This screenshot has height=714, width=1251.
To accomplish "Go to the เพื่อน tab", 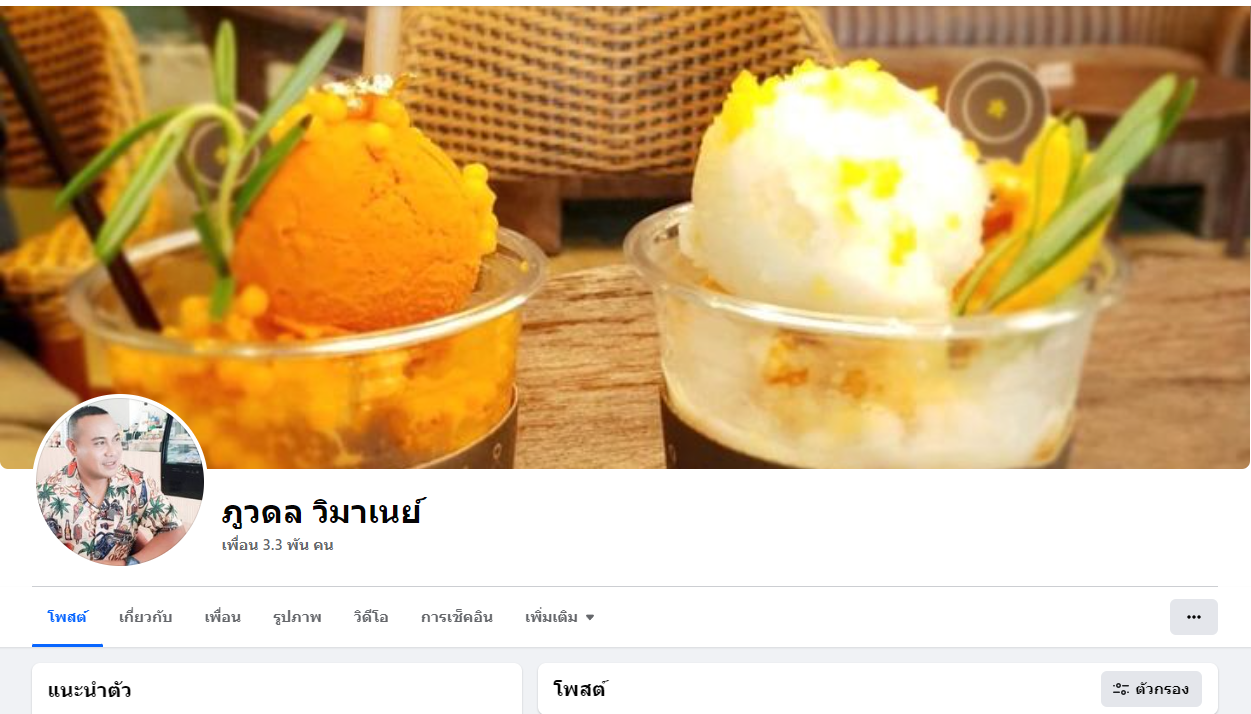I will (x=222, y=617).
